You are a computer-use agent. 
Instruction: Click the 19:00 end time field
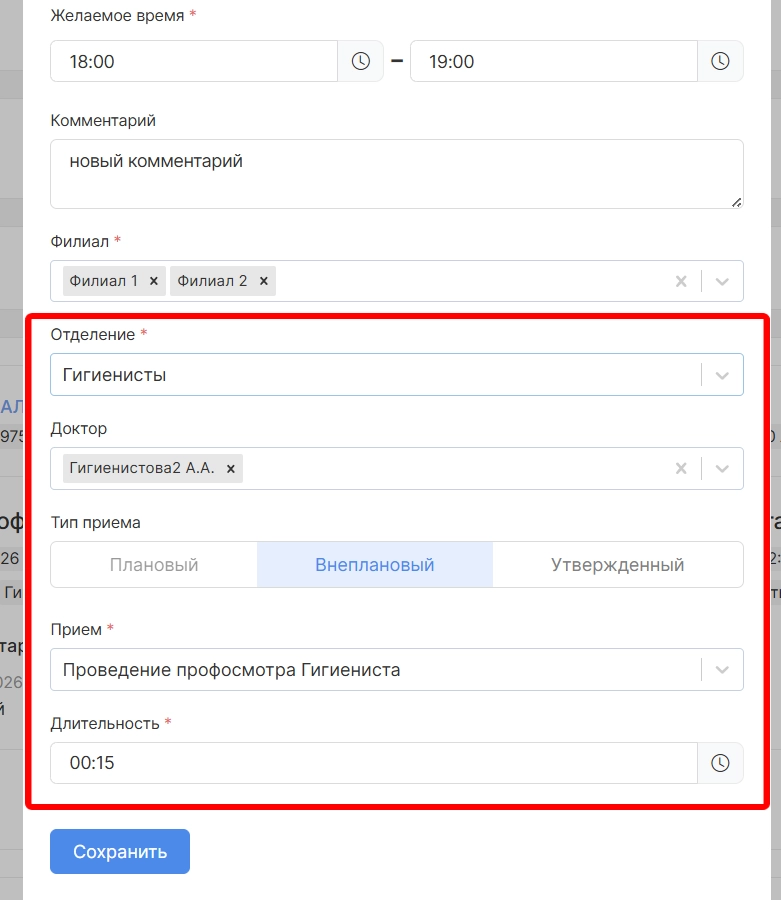[x=553, y=61]
